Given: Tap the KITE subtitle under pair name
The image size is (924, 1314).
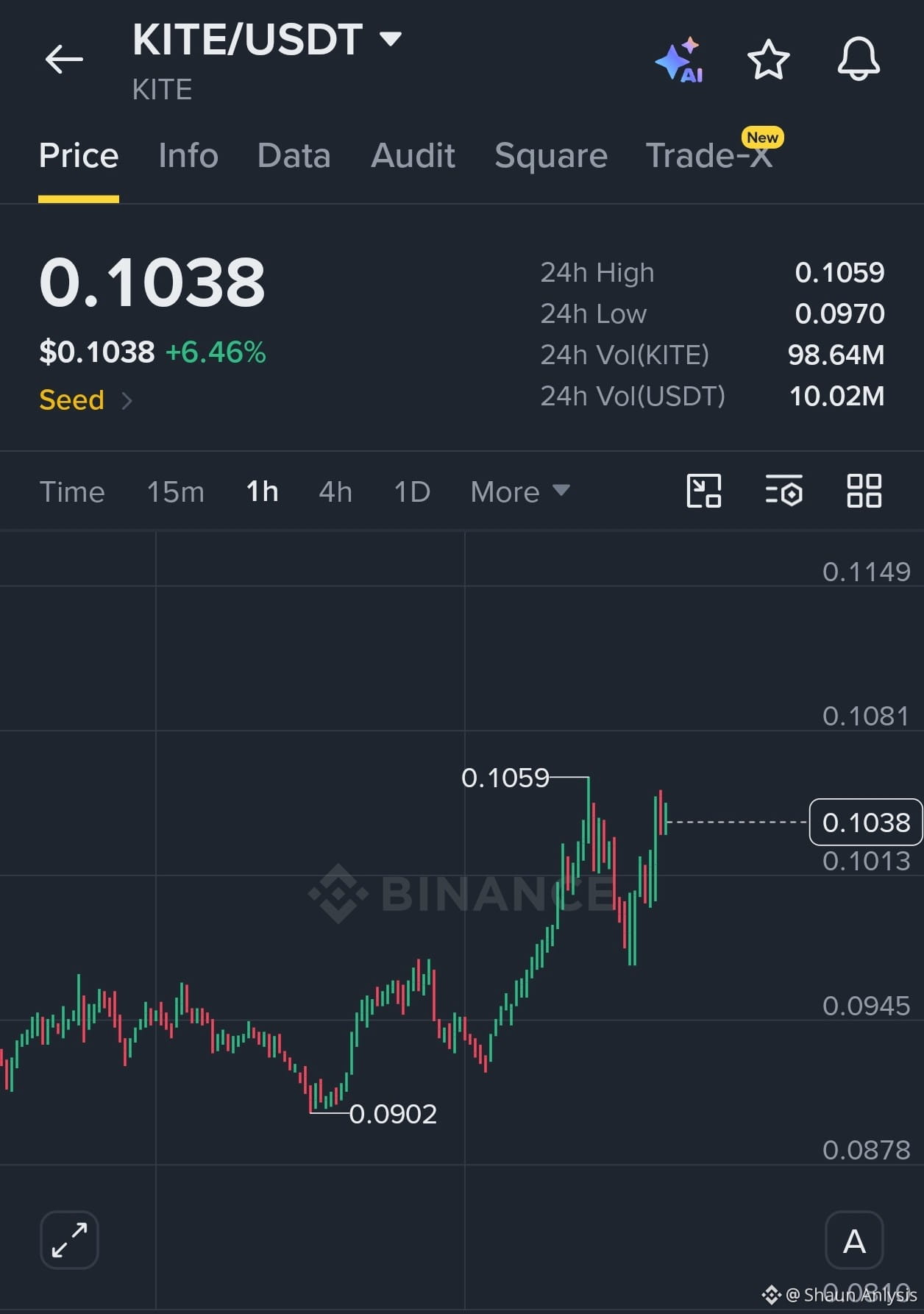Looking at the screenshot, I should tap(163, 90).
